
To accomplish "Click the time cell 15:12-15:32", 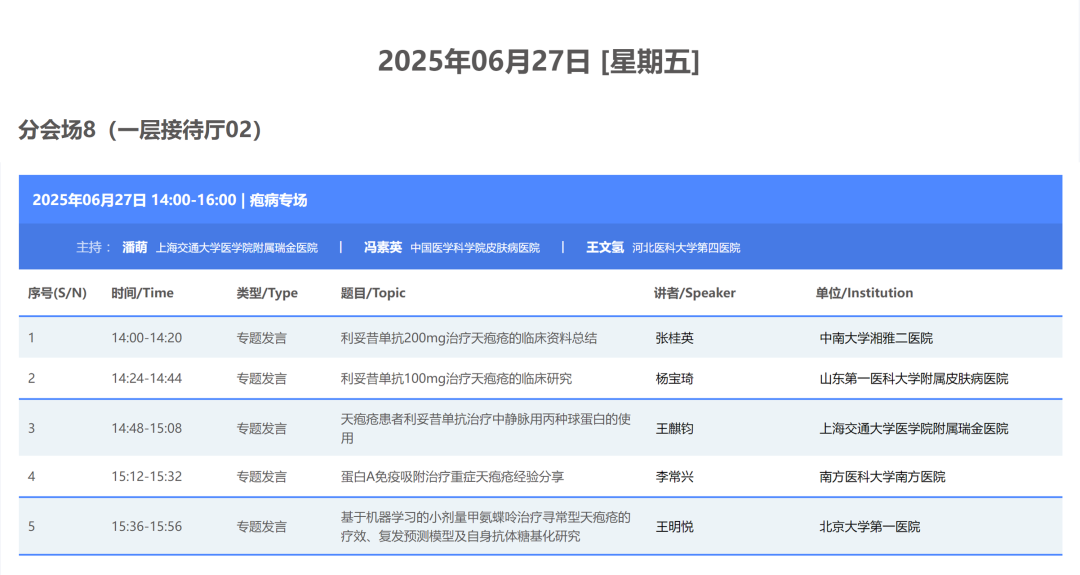I will click(147, 477).
